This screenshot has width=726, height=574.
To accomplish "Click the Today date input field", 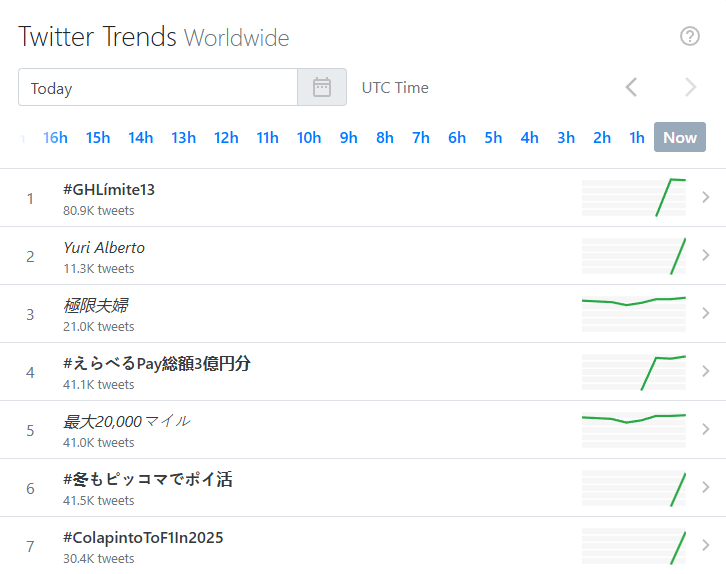I will (x=158, y=87).
